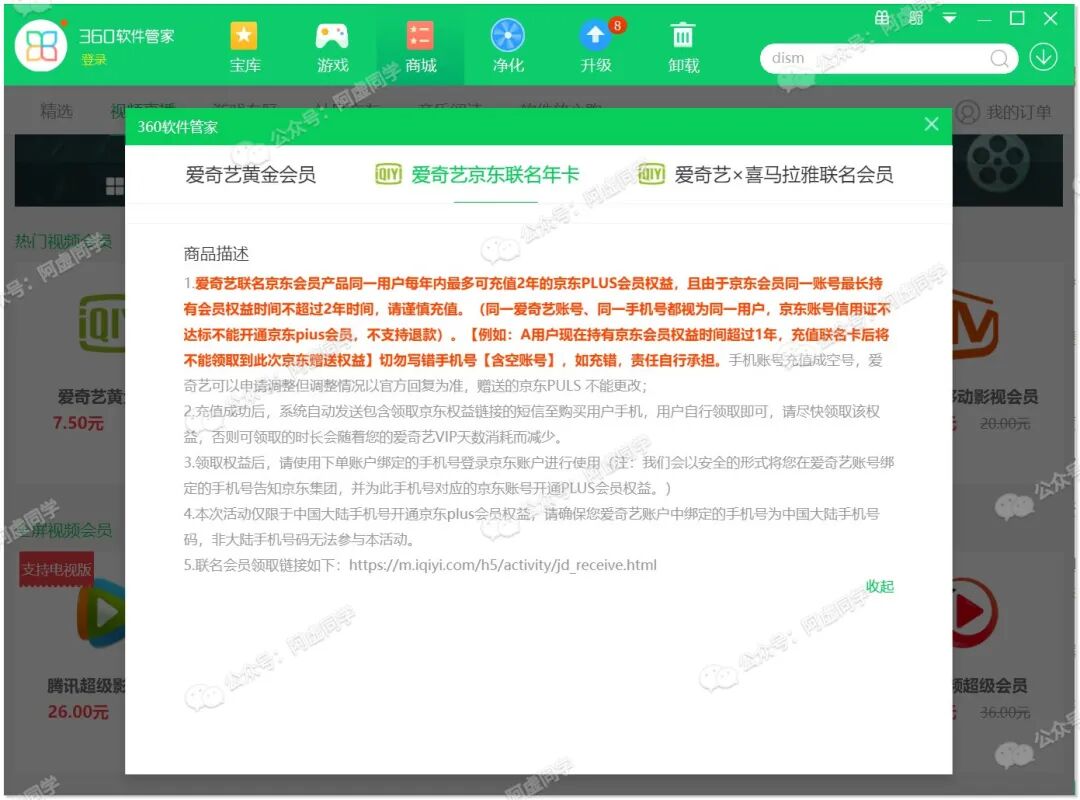
Task: Close the 360软件管家 product dialog
Action: click(931, 124)
